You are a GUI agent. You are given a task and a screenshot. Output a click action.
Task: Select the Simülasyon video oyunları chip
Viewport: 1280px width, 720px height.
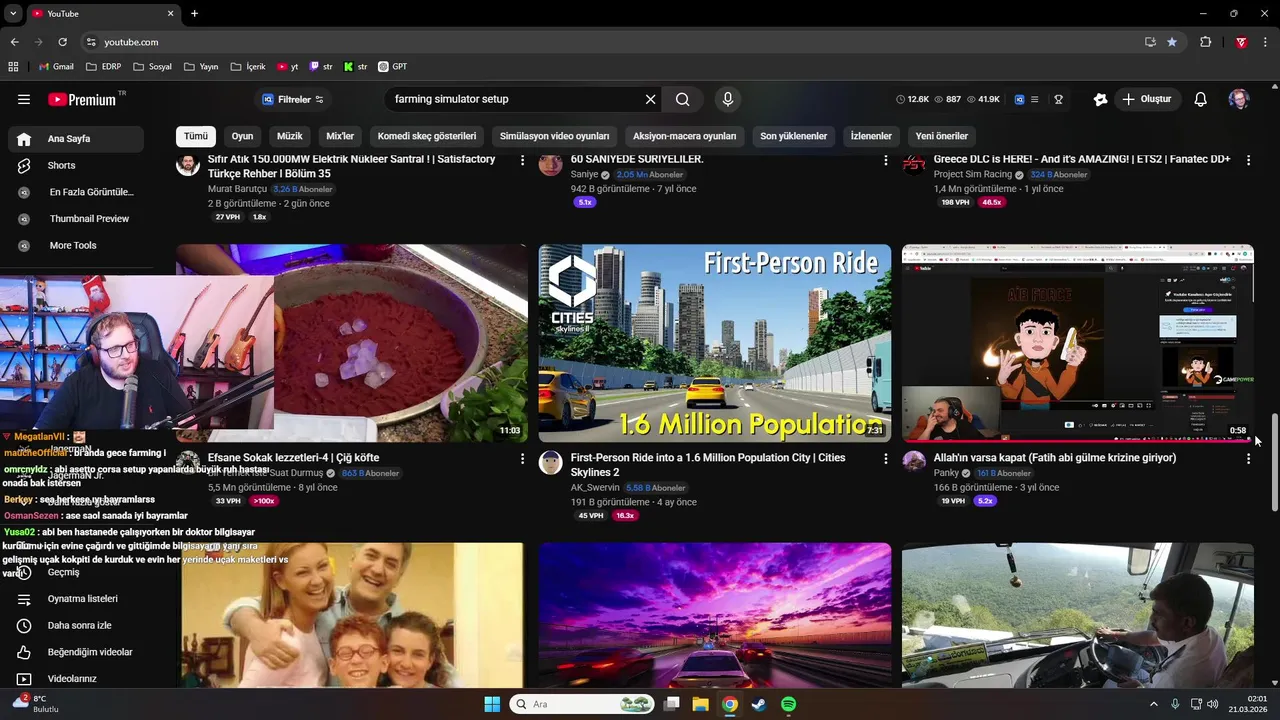pos(554,136)
